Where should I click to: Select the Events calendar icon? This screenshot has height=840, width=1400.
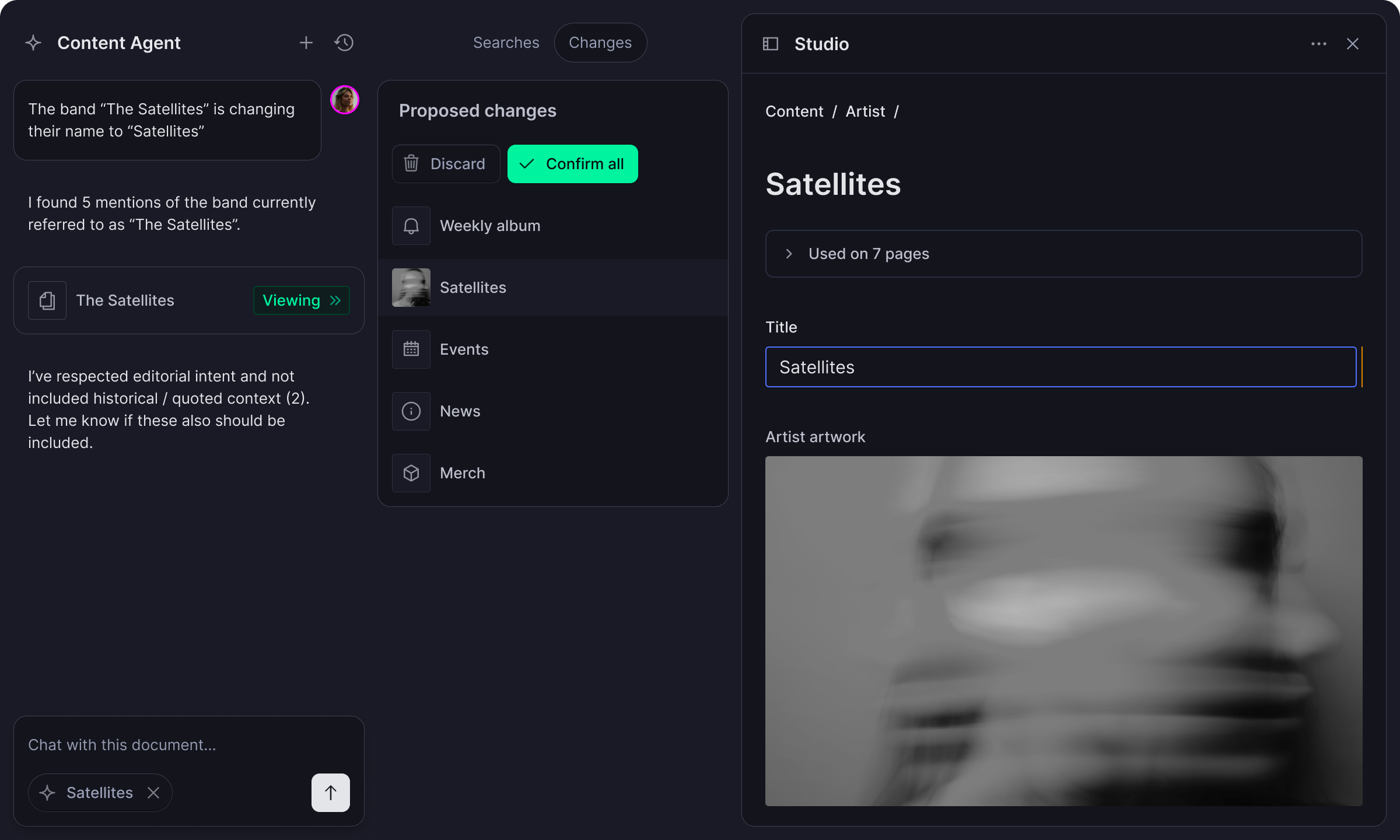(411, 349)
